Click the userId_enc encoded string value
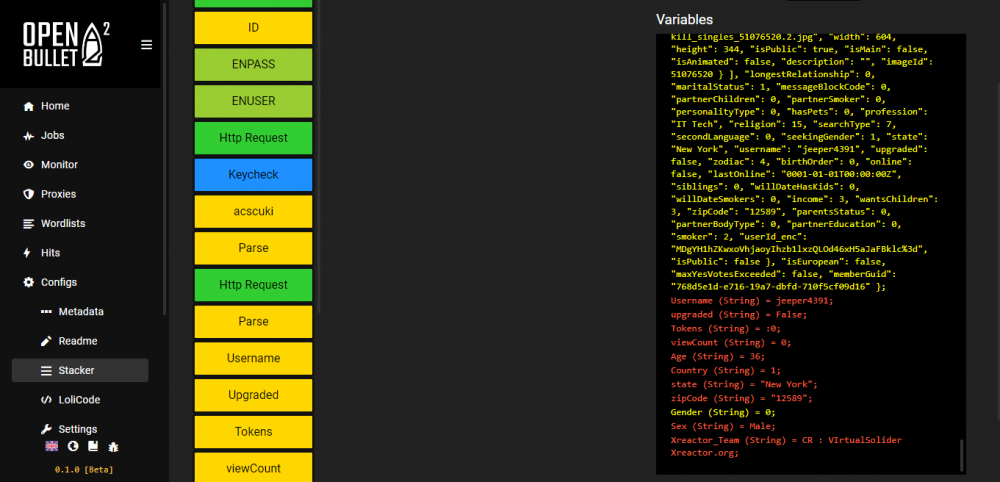This screenshot has height=482, width=1000. coord(799,249)
